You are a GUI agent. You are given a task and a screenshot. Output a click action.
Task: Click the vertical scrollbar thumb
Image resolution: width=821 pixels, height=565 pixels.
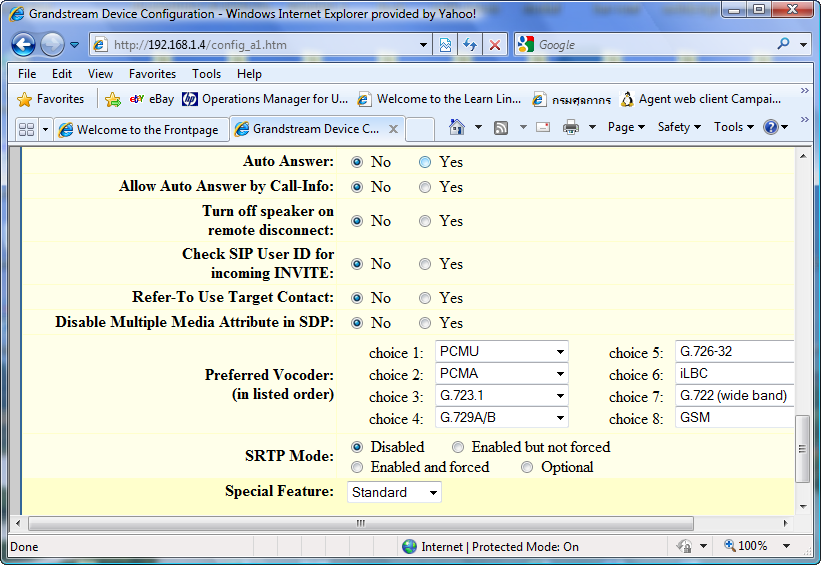[x=802, y=448]
